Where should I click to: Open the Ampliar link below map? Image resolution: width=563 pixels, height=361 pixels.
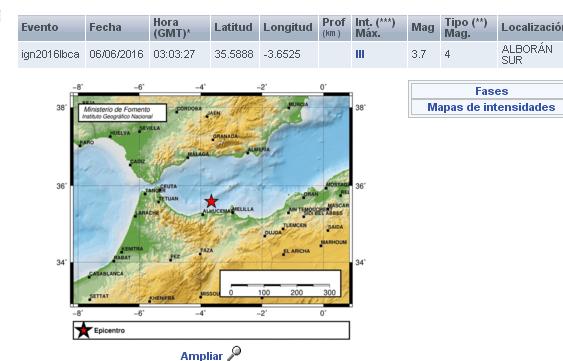click(201, 356)
